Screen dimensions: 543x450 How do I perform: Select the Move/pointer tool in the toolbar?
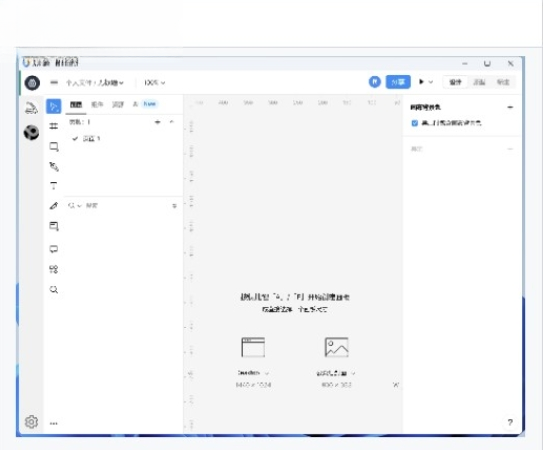pyautogui.click(x=54, y=106)
